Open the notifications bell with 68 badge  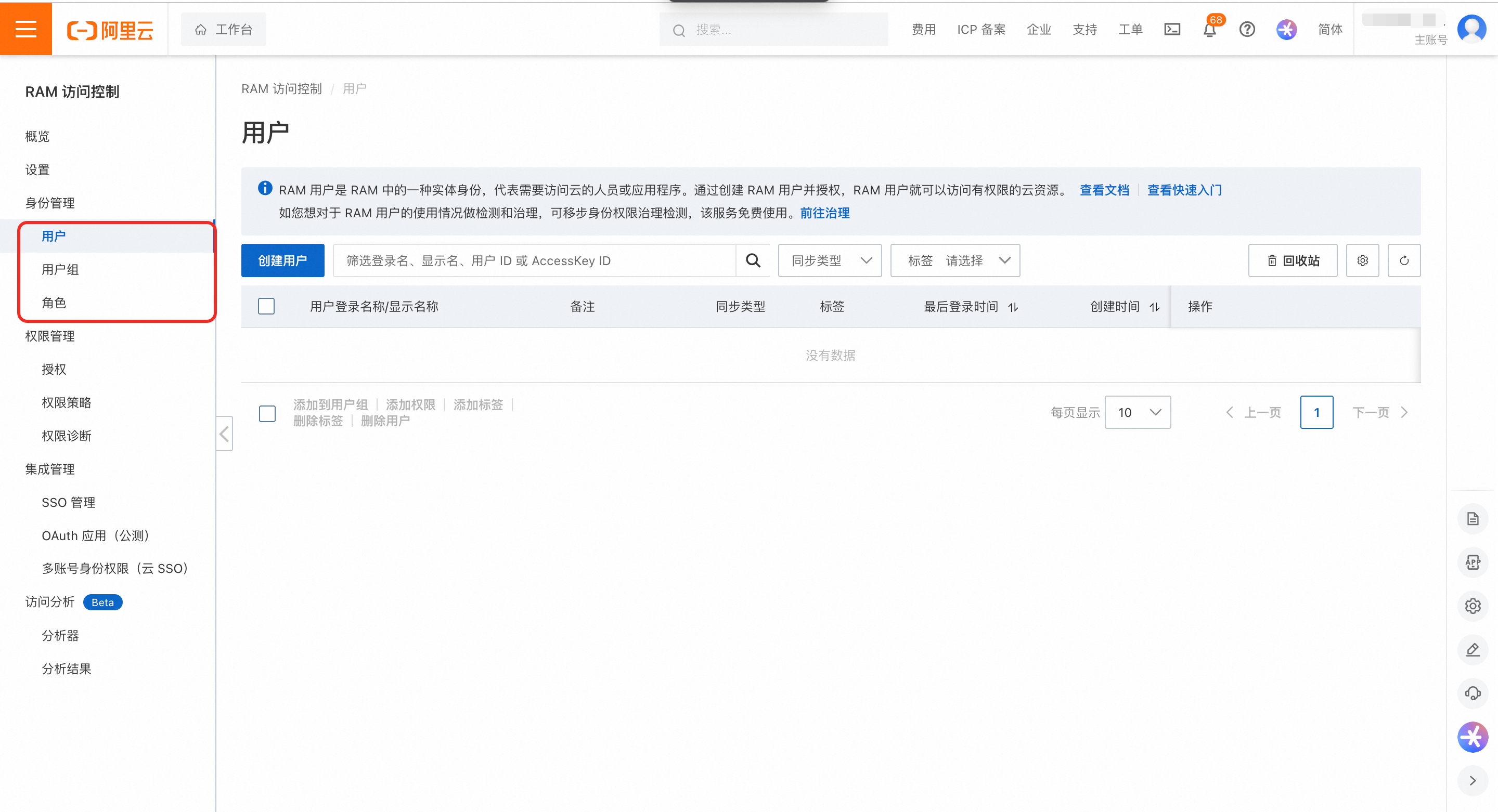click(x=1209, y=29)
